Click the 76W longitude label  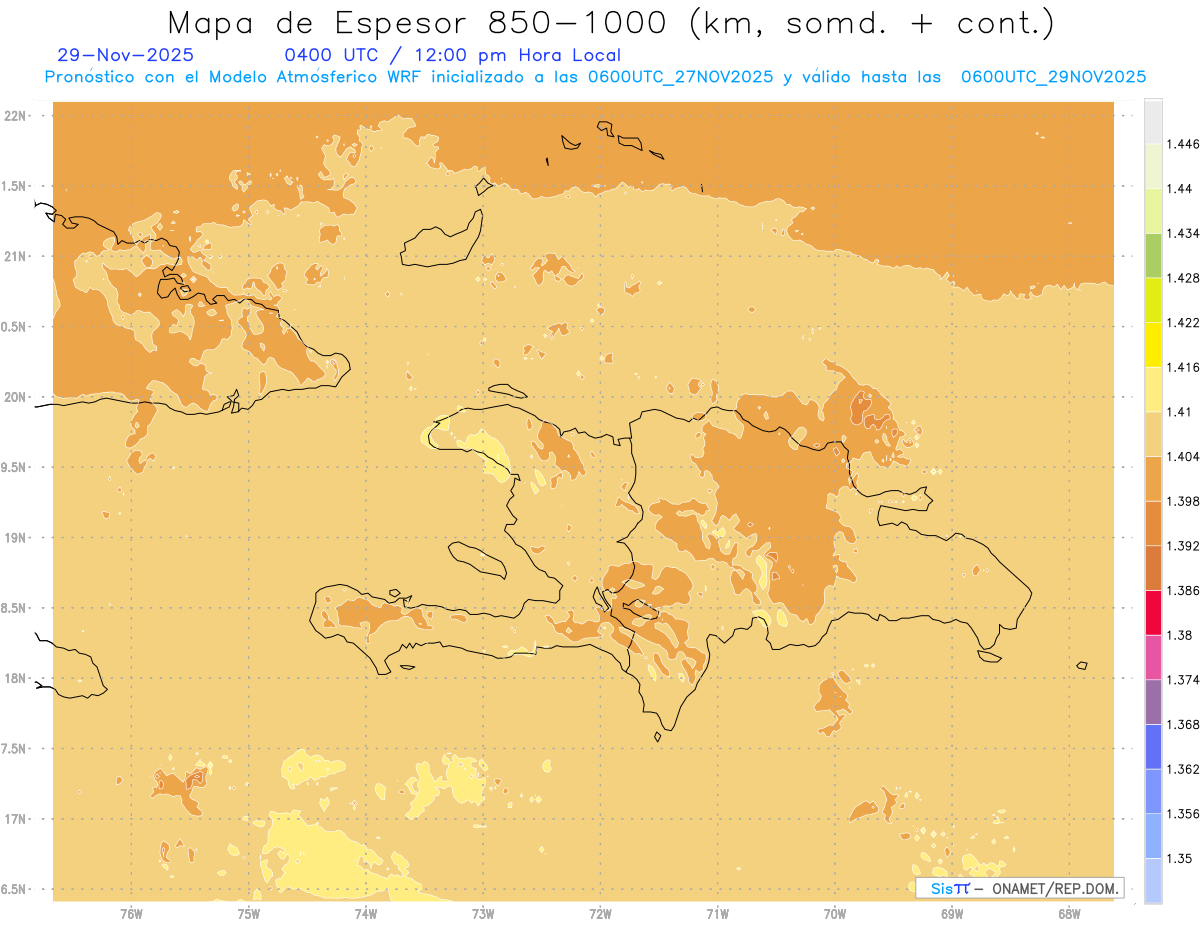coord(131,913)
